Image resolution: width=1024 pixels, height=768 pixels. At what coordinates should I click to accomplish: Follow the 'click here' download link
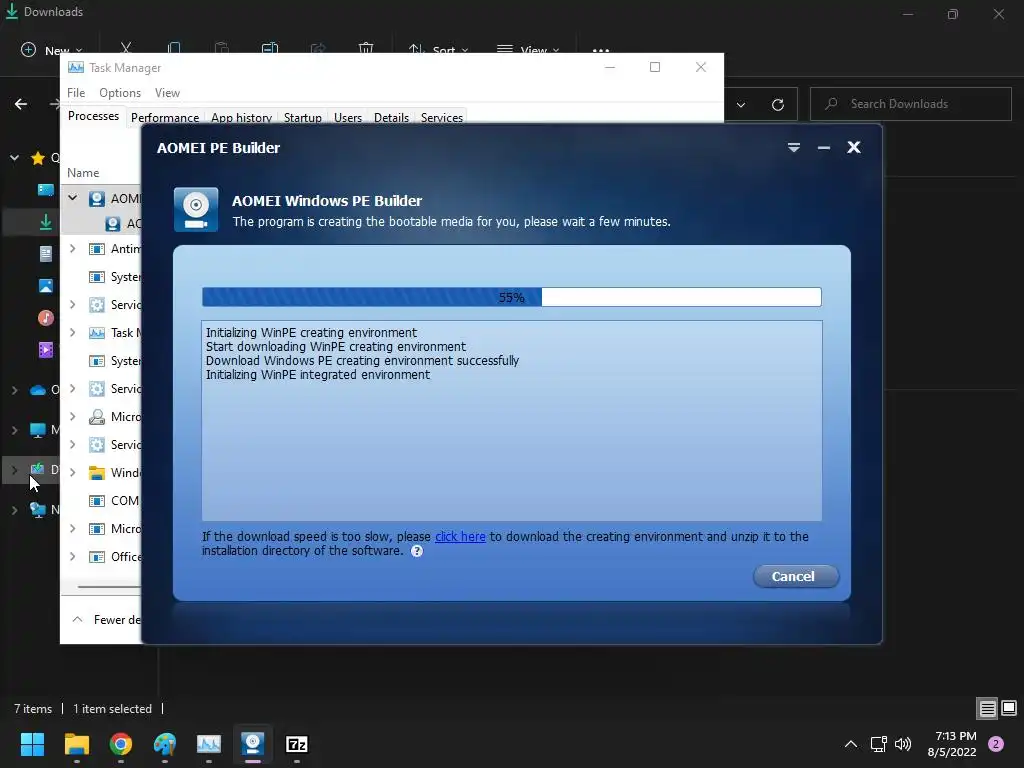[x=460, y=537]
